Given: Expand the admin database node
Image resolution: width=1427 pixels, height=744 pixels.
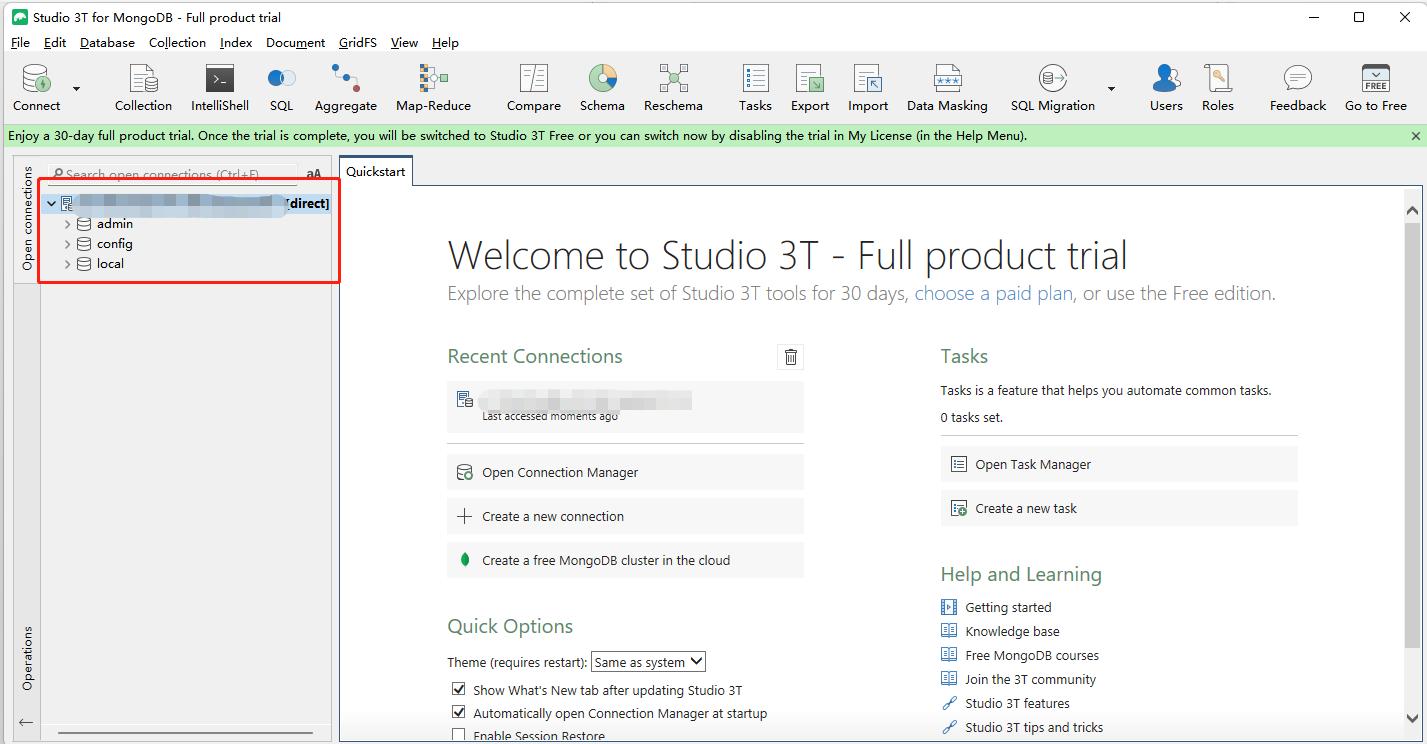Looking at the screenshot, I should point(67,224).
